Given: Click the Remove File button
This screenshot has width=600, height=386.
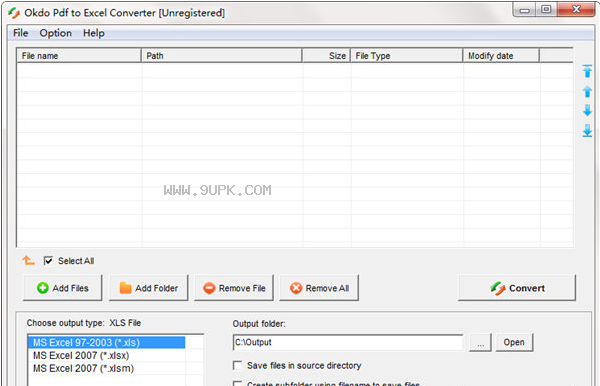Looking at the screenshot, I should tap(234, 288).
